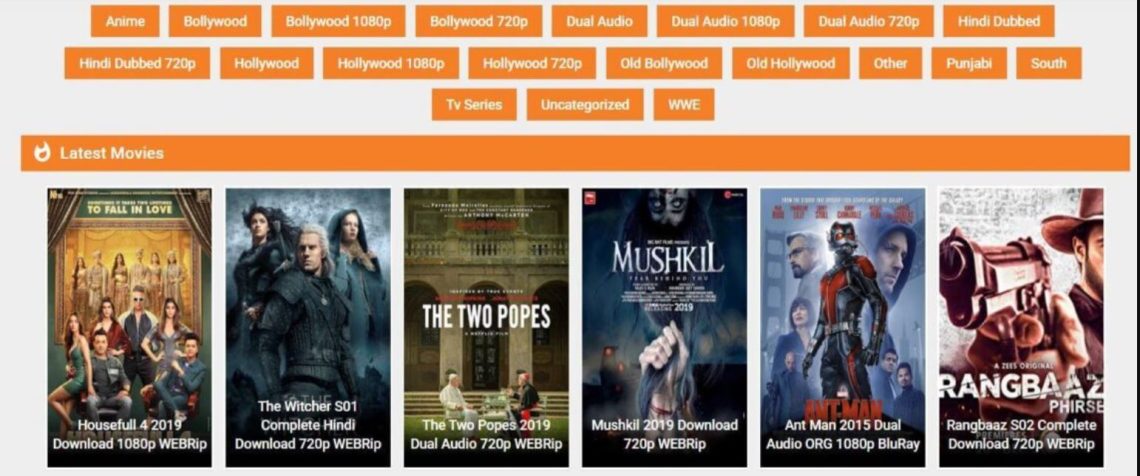Open the Hindi Dubbed category
Screen dimensions: 1140x476
[998, 21]
